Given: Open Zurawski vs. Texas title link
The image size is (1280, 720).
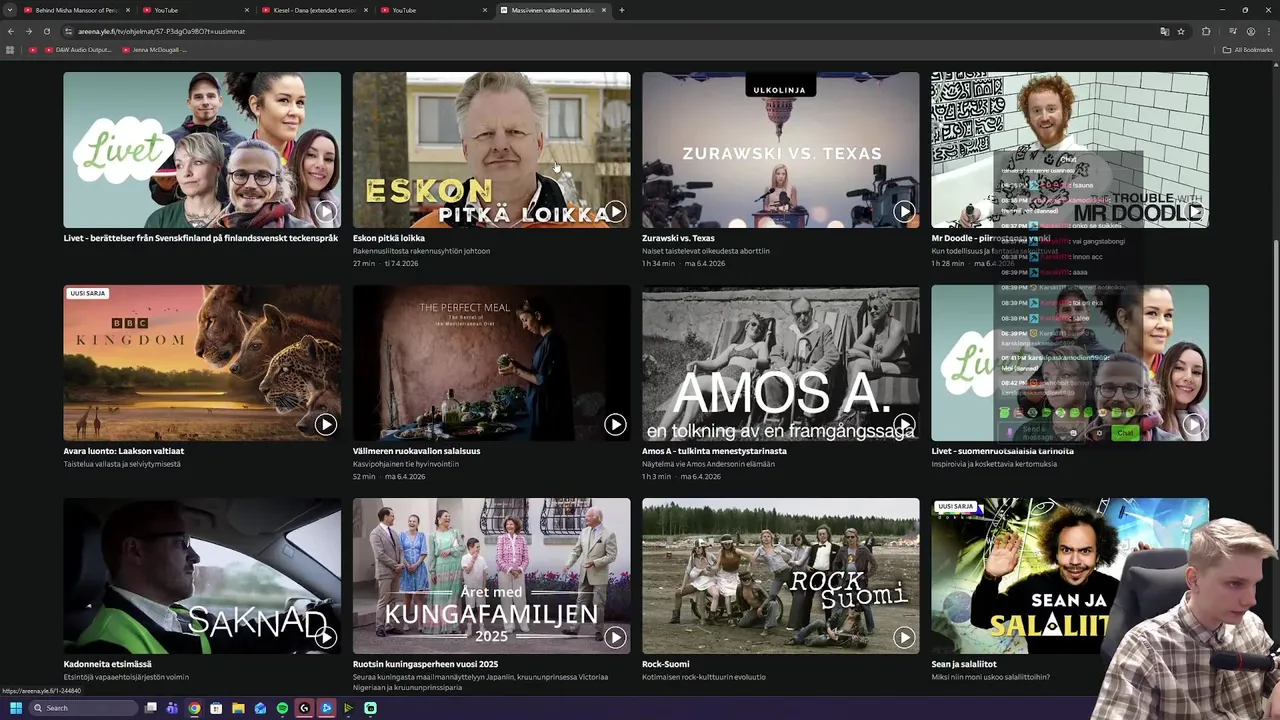Looking at the screenshot, I should point(678,238).
